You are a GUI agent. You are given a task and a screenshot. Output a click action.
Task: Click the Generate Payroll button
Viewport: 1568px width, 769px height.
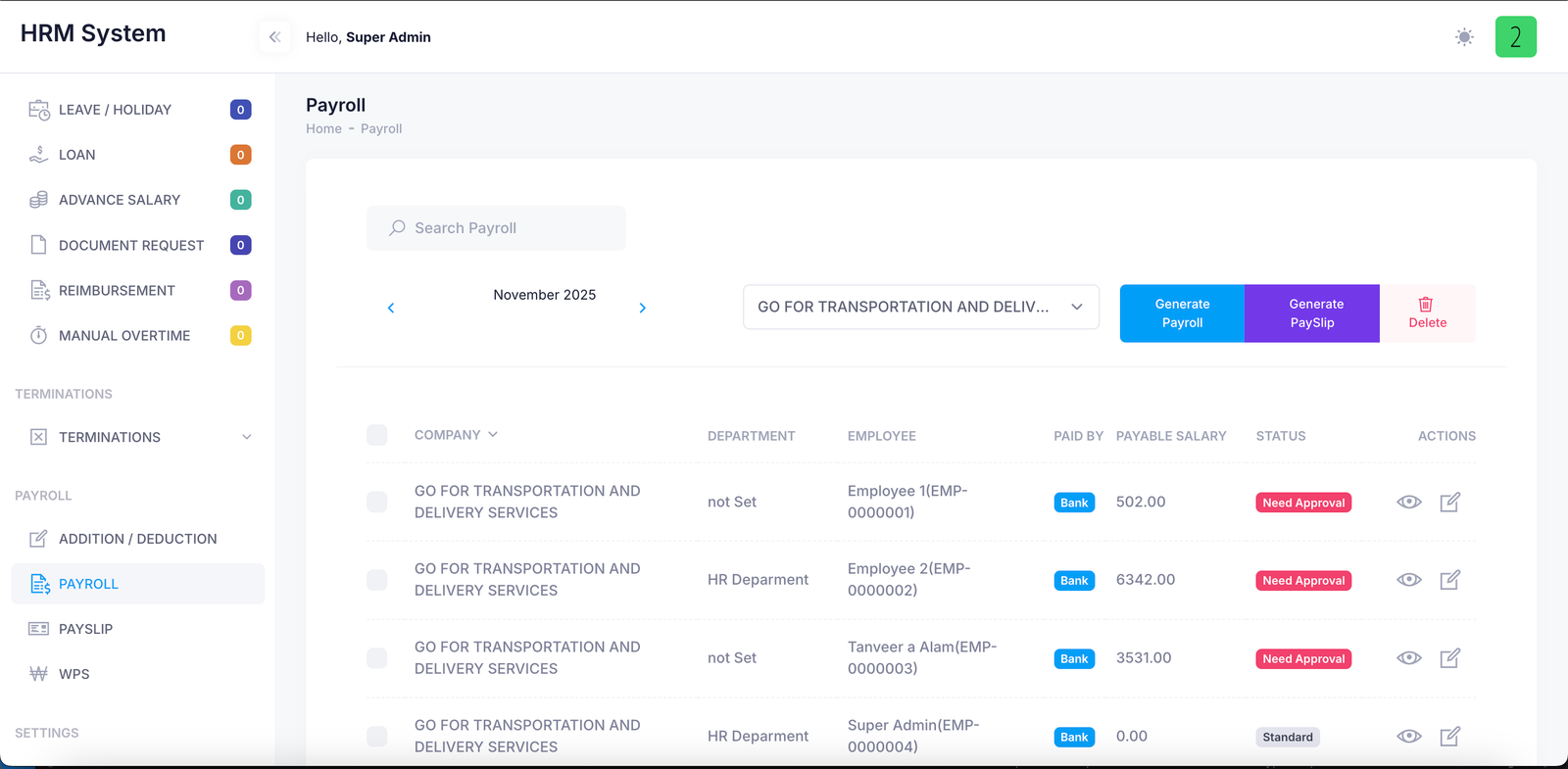pos(1182,313)
